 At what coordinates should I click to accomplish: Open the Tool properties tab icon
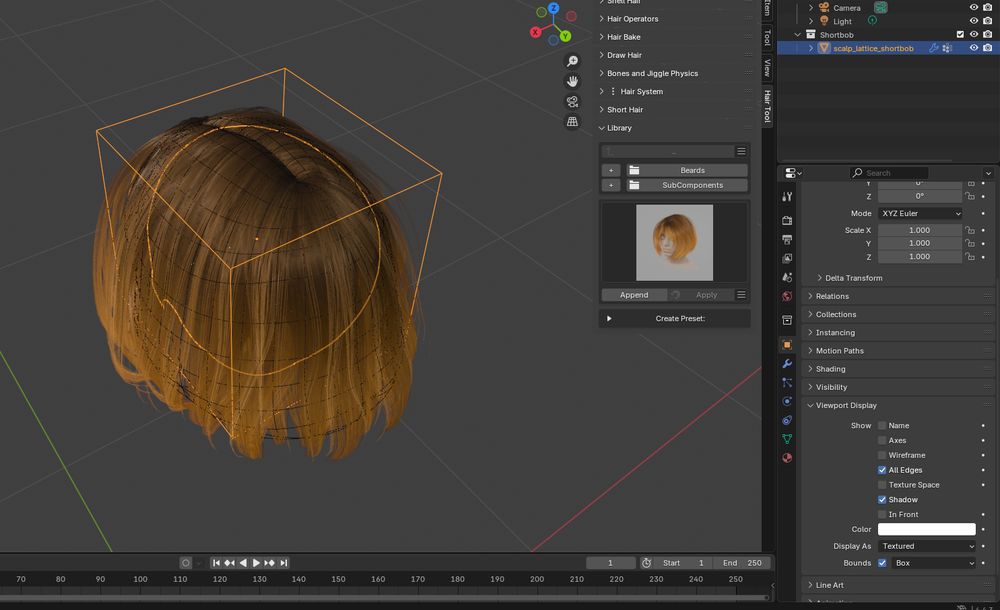[787, 197]
